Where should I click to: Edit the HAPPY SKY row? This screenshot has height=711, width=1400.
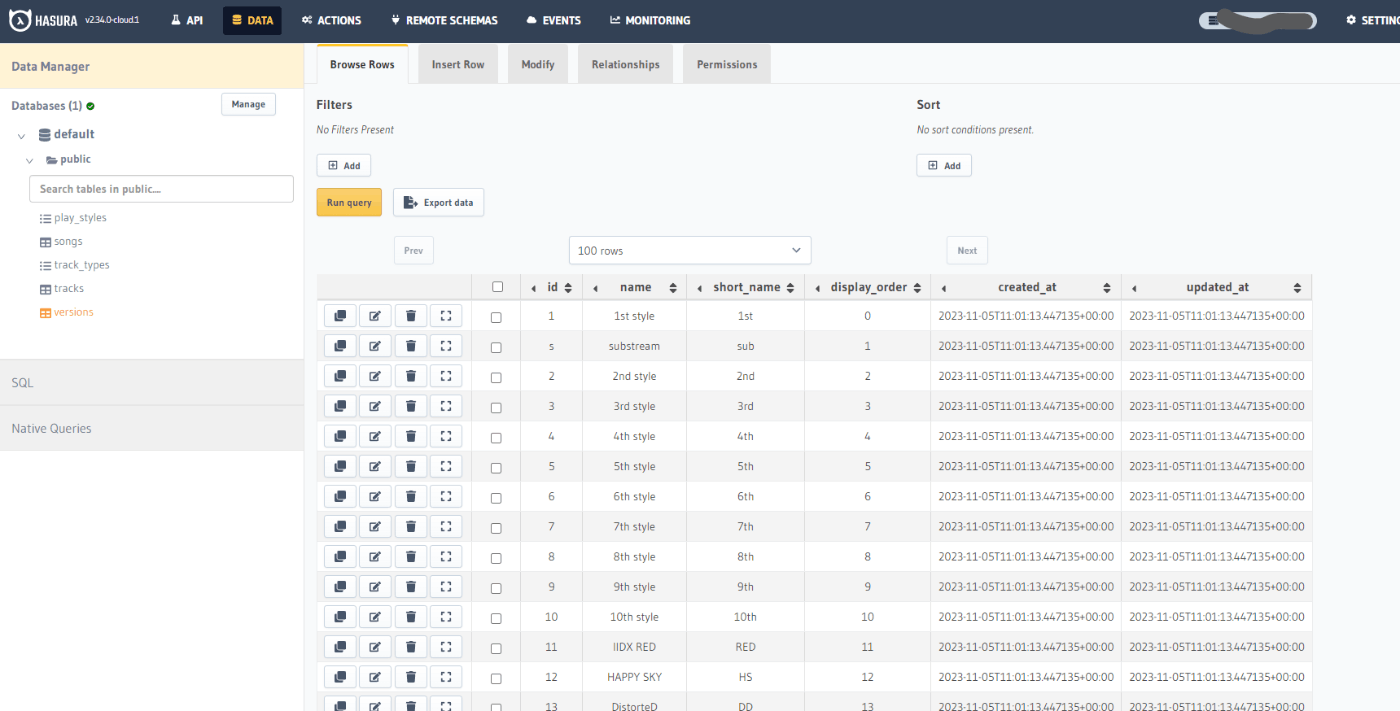[x=375, y=676]
